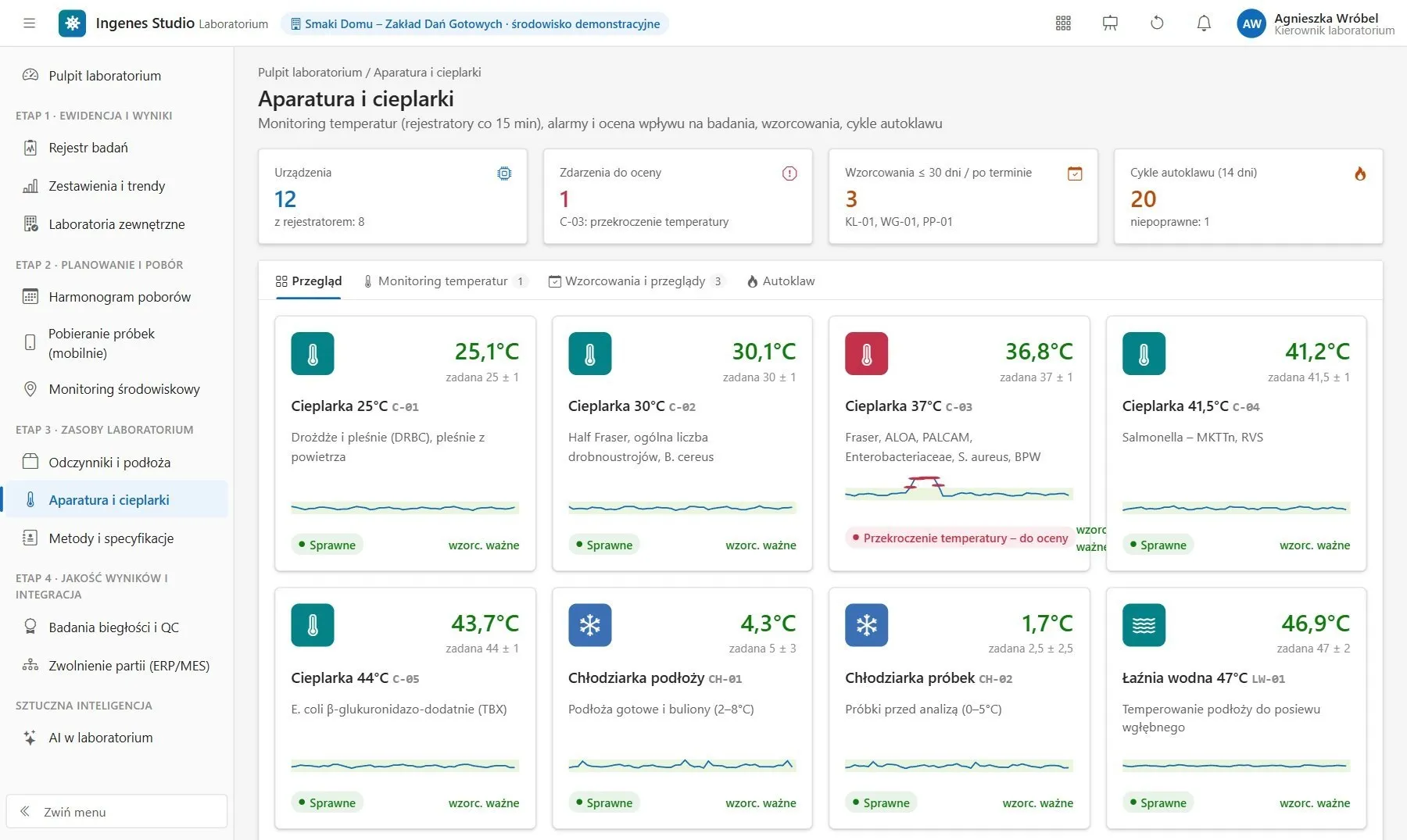Click the alert icon in Zdarzenia do oceny card
1407x840 pixels.
click(x=789, y=173)
